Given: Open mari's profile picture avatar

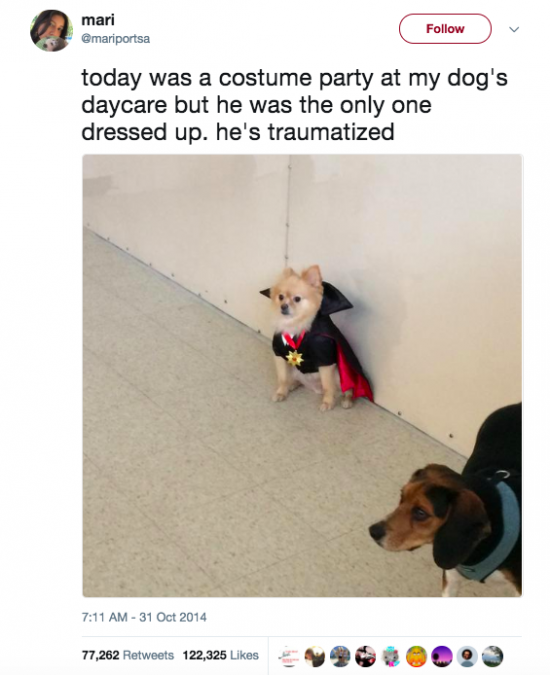Looking at the screenshot, I should coord(51,30).
